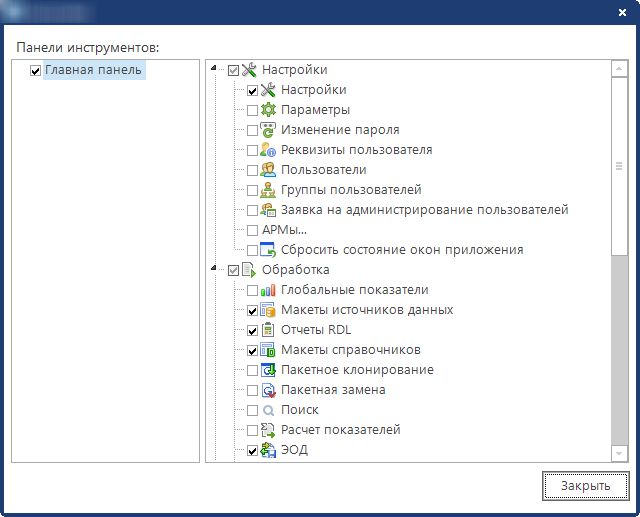Screen dimensions: 640x517
Task: Uncheck the Макеты справочников checkbox
Action: coord(252,350)
